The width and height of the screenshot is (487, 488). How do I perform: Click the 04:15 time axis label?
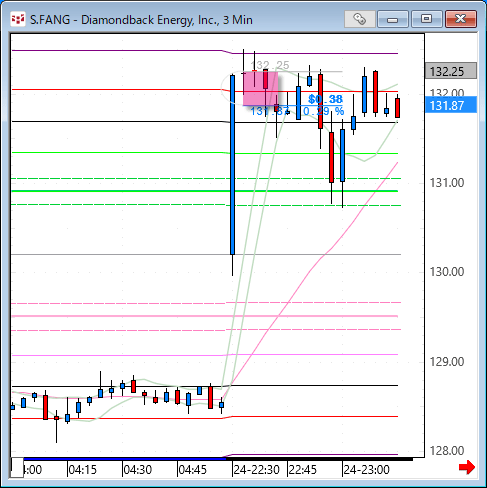[x=82, y=470]
